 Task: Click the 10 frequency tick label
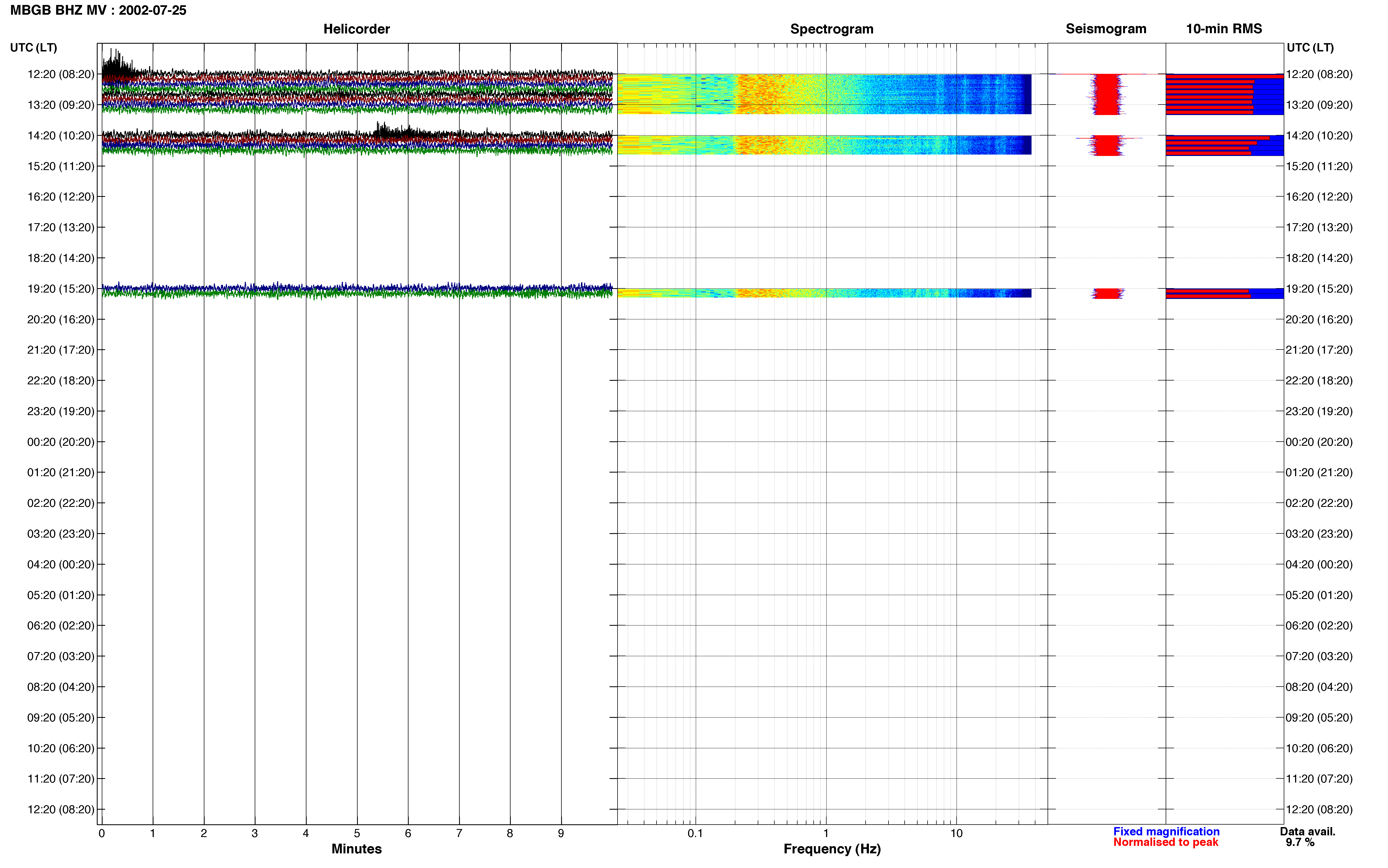(x=956, y=833)
